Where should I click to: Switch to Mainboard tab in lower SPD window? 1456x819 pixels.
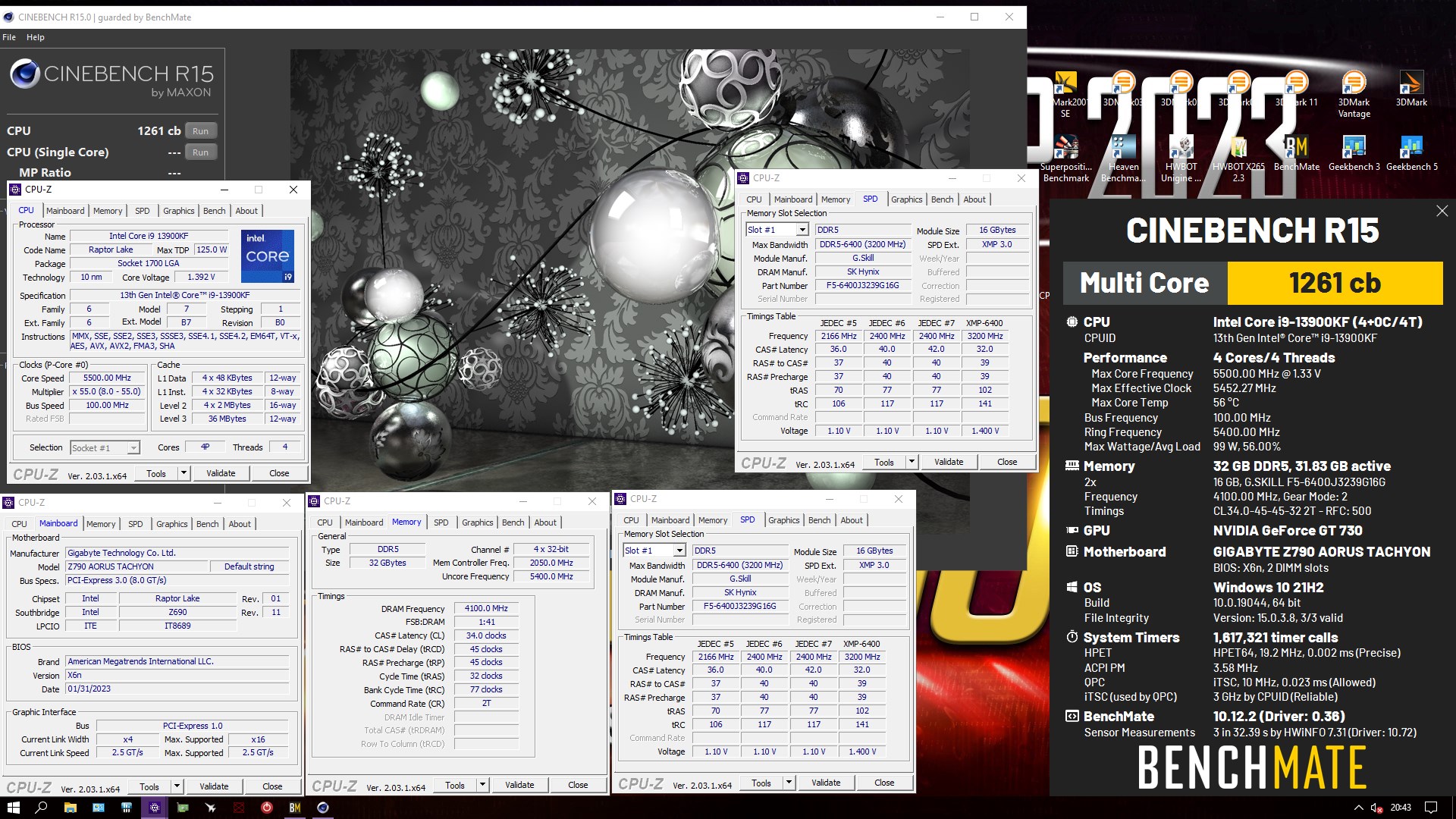670,520
